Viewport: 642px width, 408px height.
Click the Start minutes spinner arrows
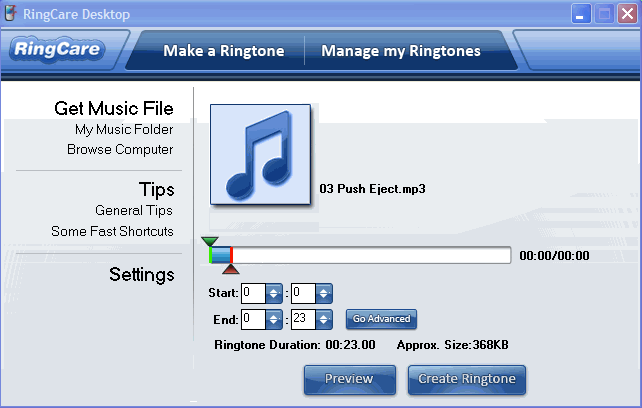[274, 293]
